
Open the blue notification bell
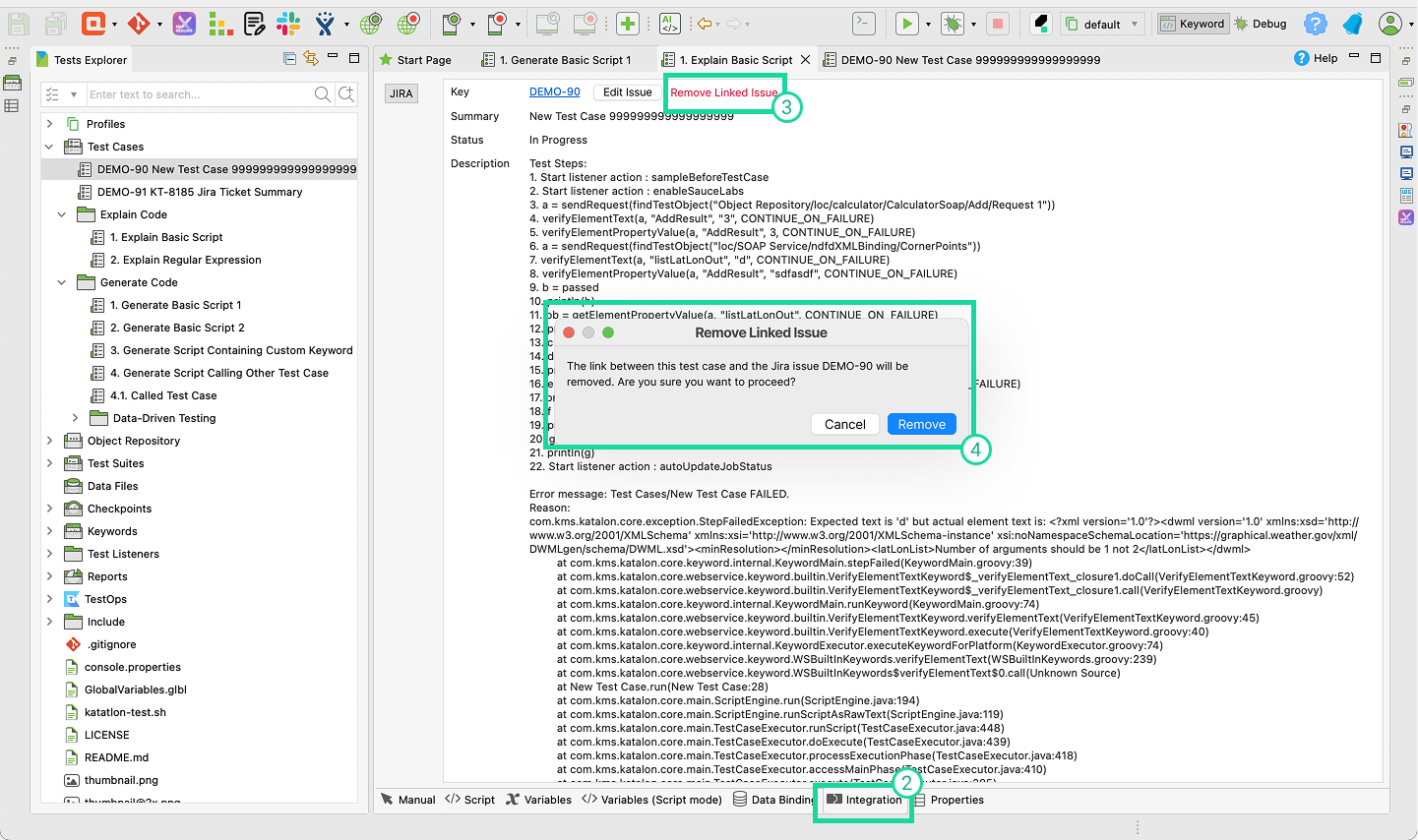(x=1353, y=24)
